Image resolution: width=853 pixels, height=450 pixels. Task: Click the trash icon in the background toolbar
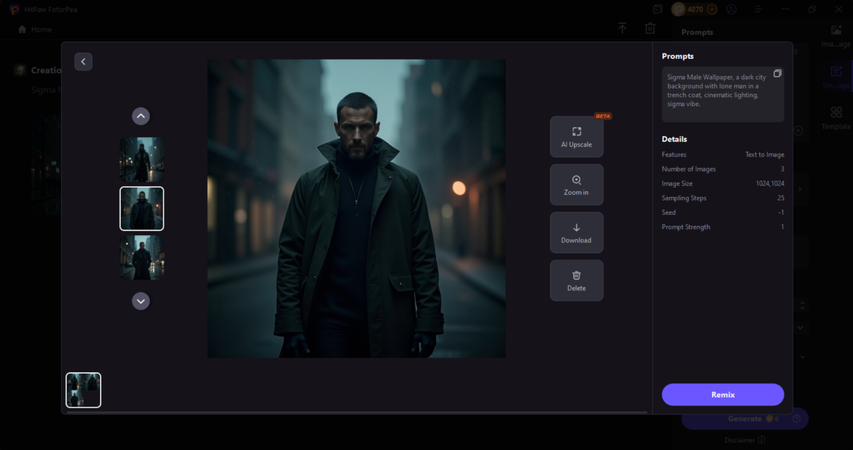[650, 28]
